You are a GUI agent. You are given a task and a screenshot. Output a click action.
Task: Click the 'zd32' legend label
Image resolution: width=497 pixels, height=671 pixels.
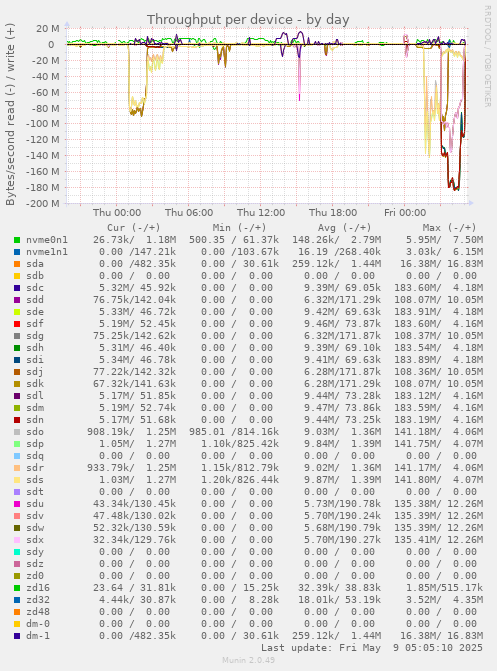click(x=38, y=600)
